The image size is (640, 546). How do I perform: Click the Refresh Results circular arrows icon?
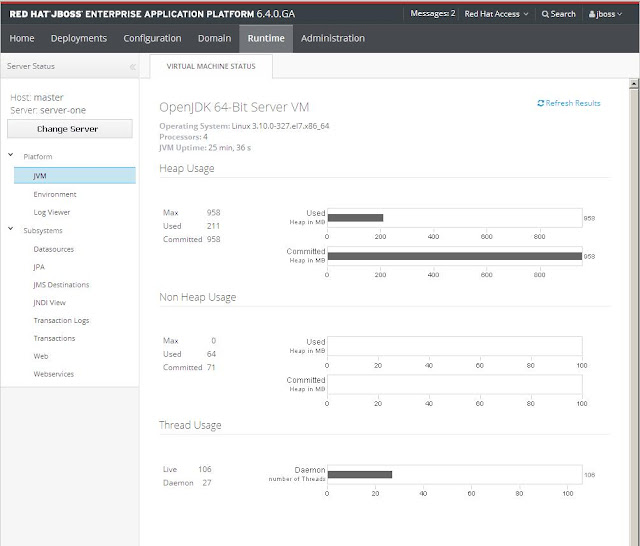click(x=540, y=103)
